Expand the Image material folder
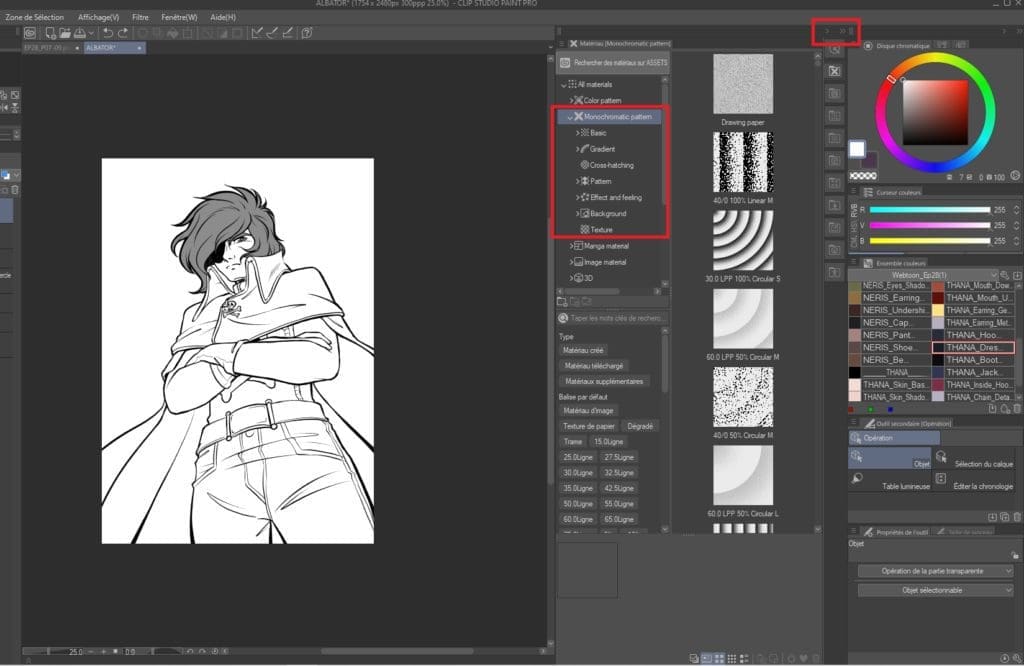1024x666 pixels. tap(571, 262)
